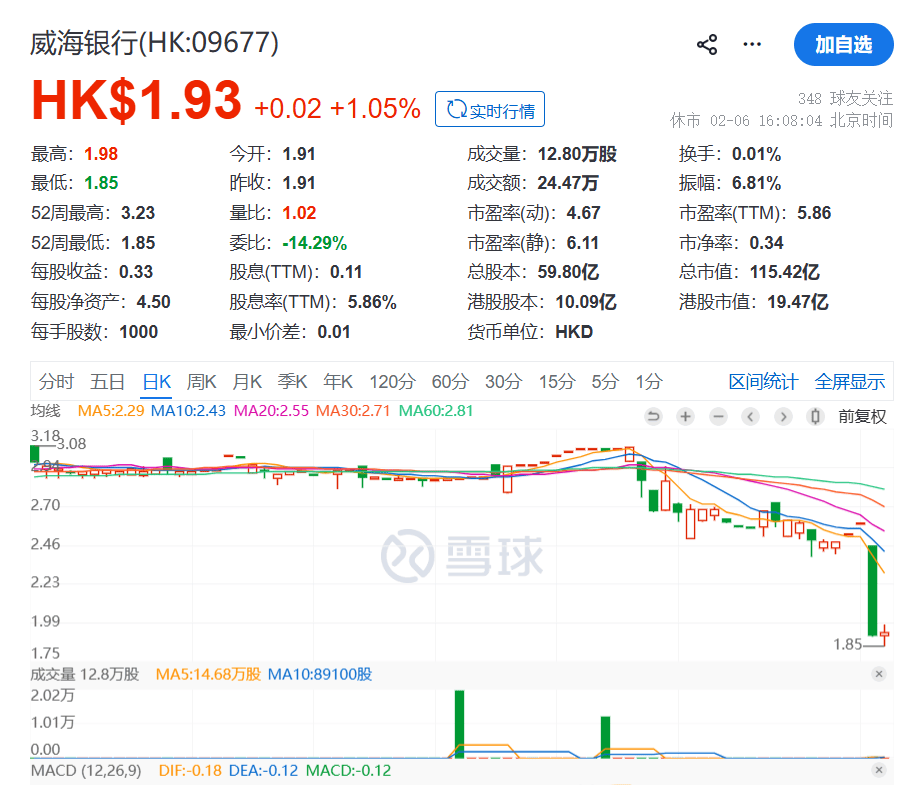Click the 实时行情 real-time quotes button
This screenshot has width=918, height=785.
click(x=490, y=110)
